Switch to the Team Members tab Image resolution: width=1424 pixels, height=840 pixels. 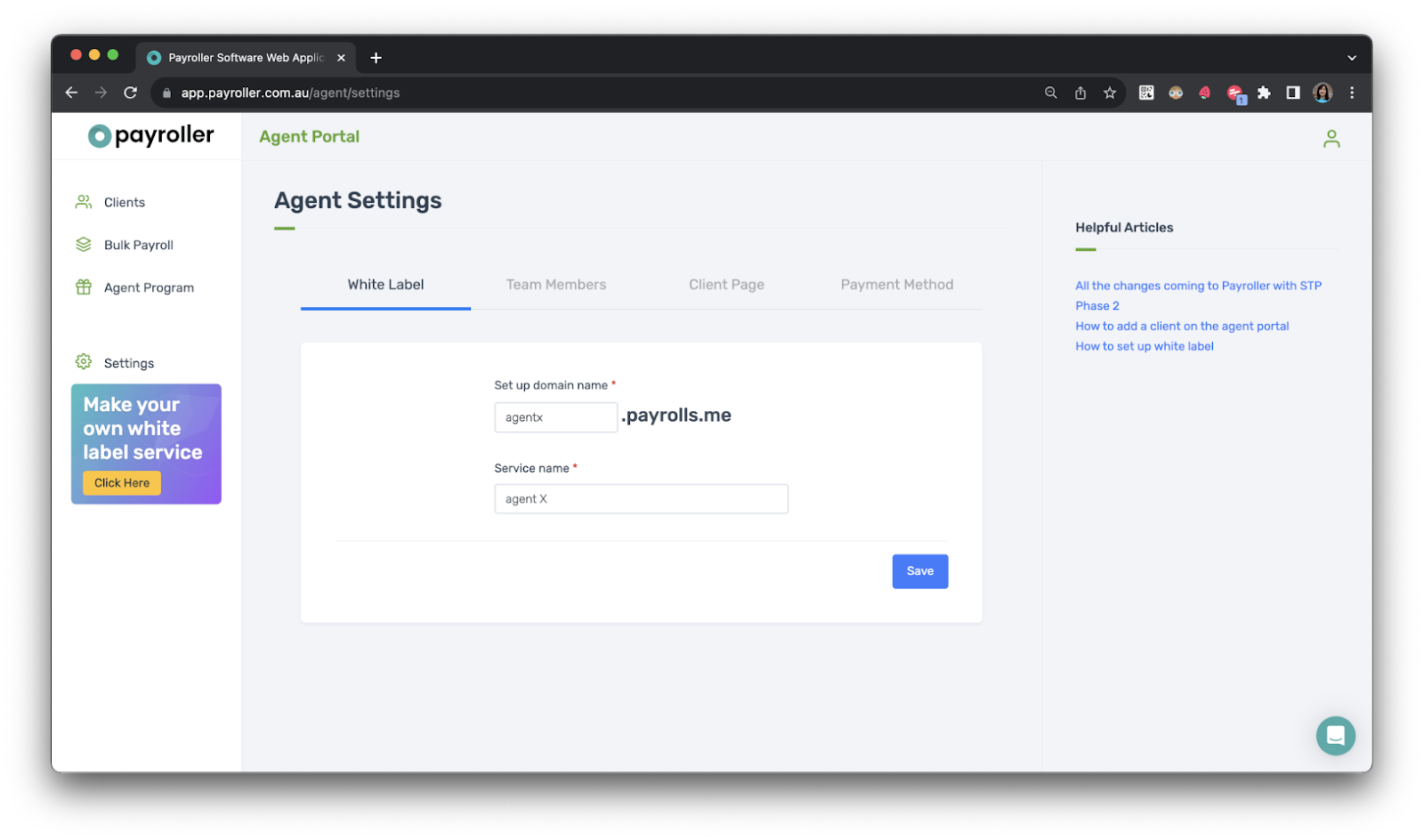point(556,285)
